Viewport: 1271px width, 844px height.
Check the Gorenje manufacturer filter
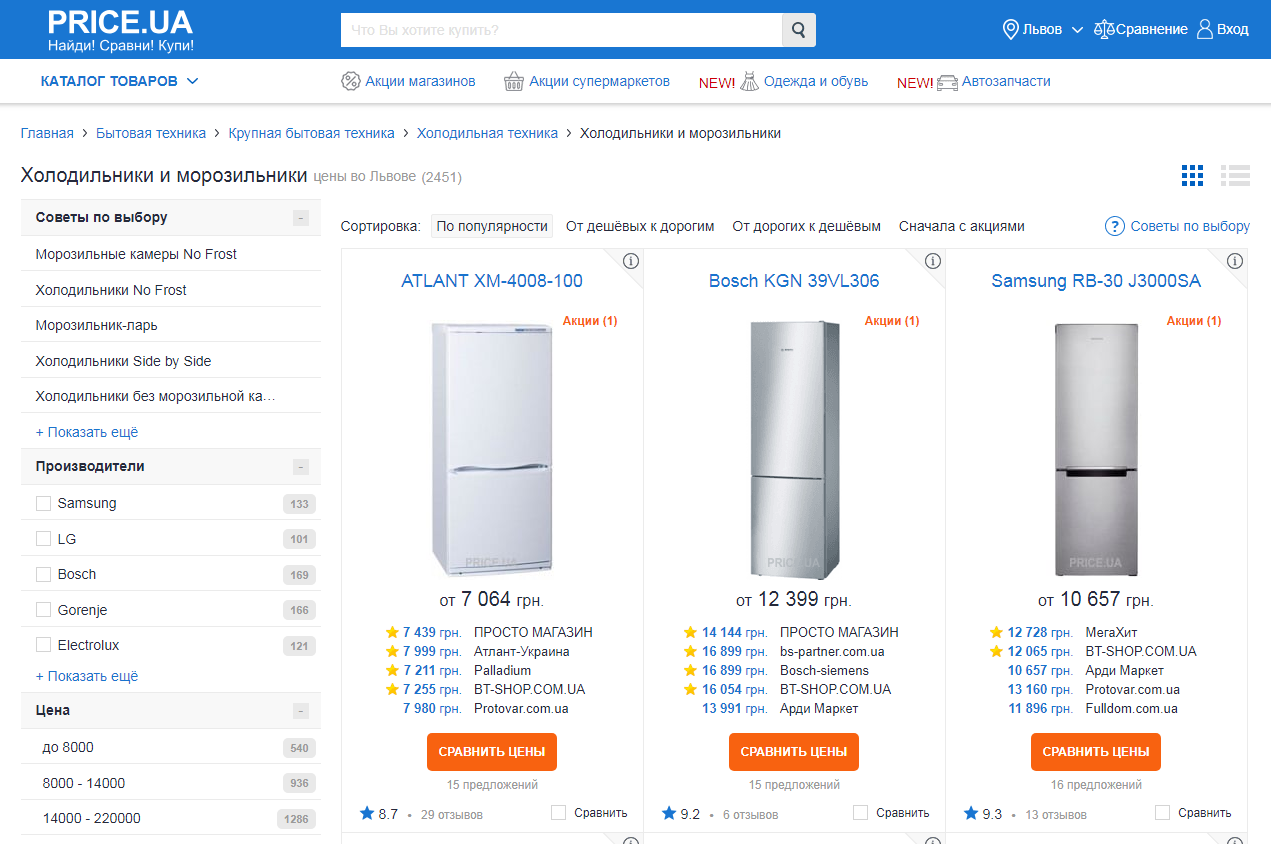click(x=43, y=610)
